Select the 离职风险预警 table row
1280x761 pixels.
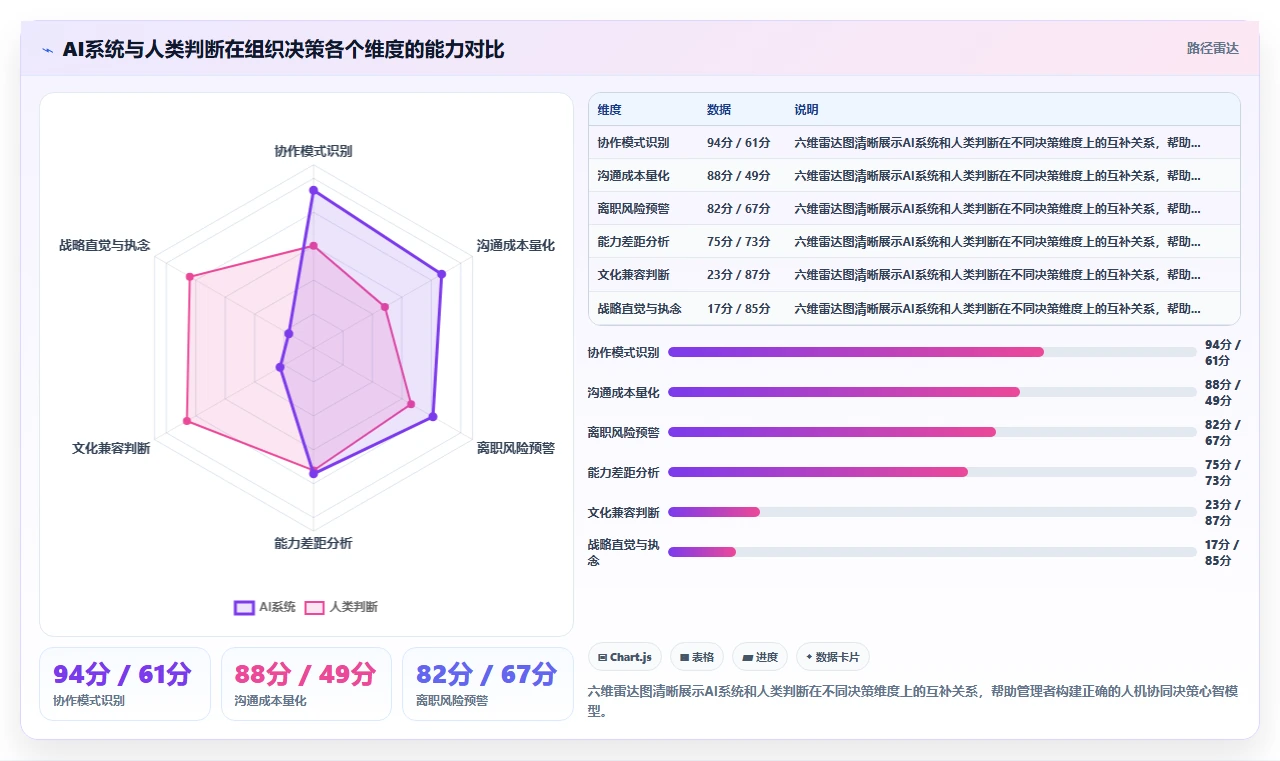914,208
